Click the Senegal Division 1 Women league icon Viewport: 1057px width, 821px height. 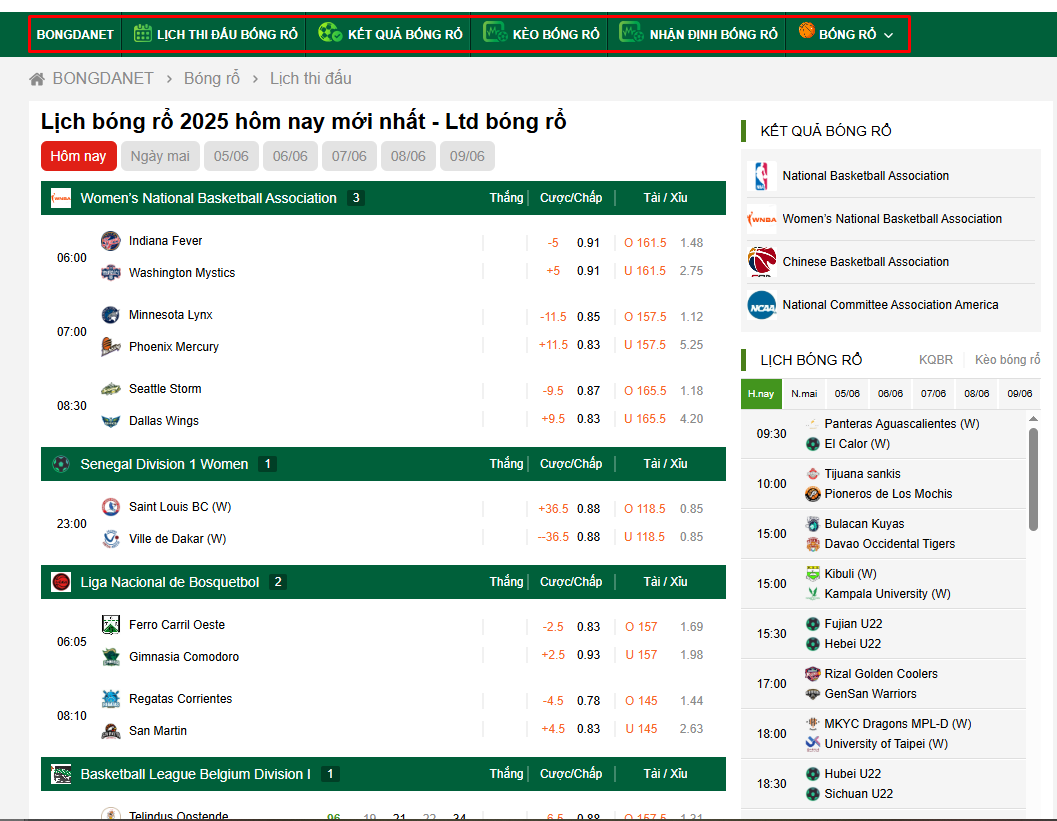pos(61,464)
